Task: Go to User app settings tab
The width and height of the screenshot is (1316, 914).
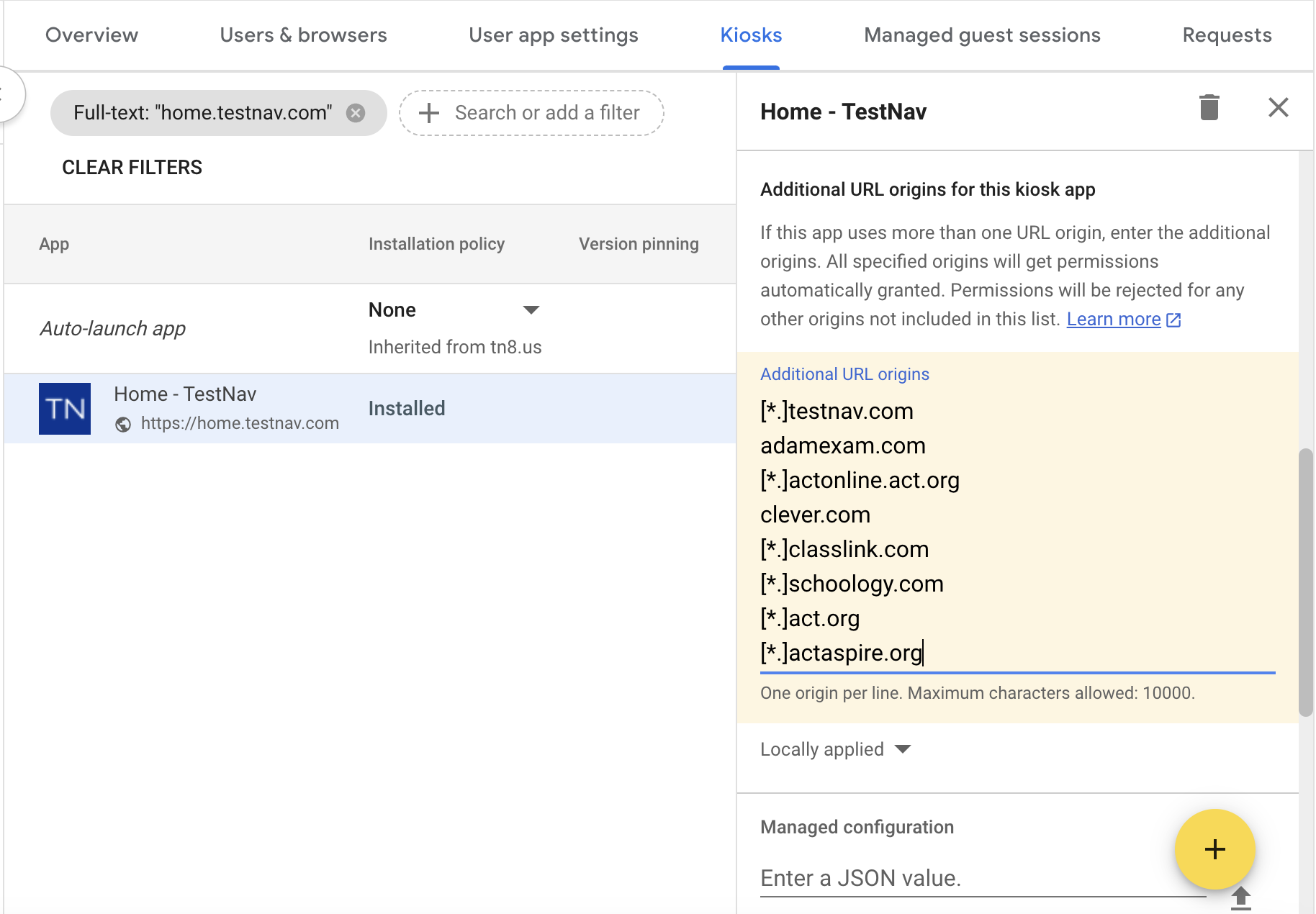Action: [553, 35]
